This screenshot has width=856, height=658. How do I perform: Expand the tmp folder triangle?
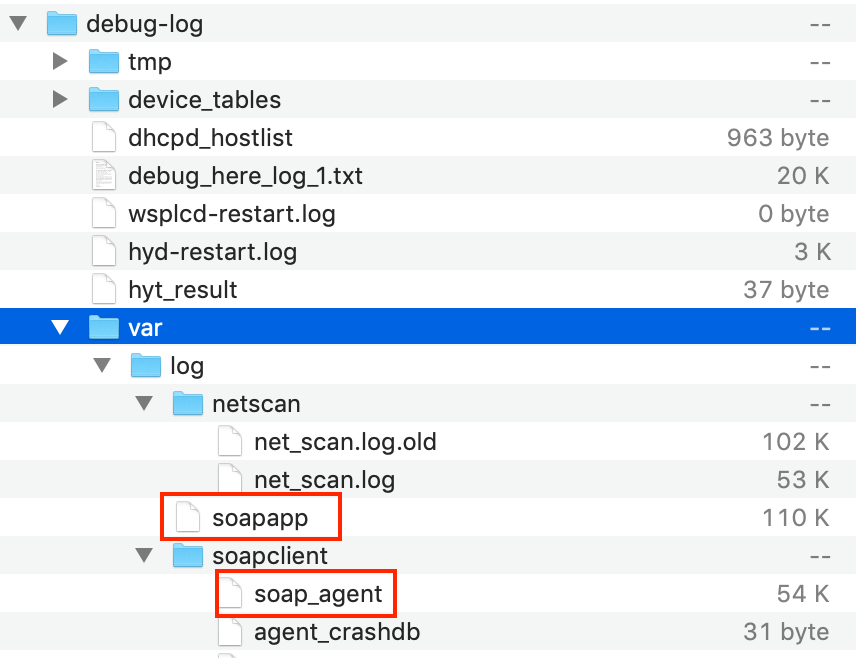[x=60, y=62]
